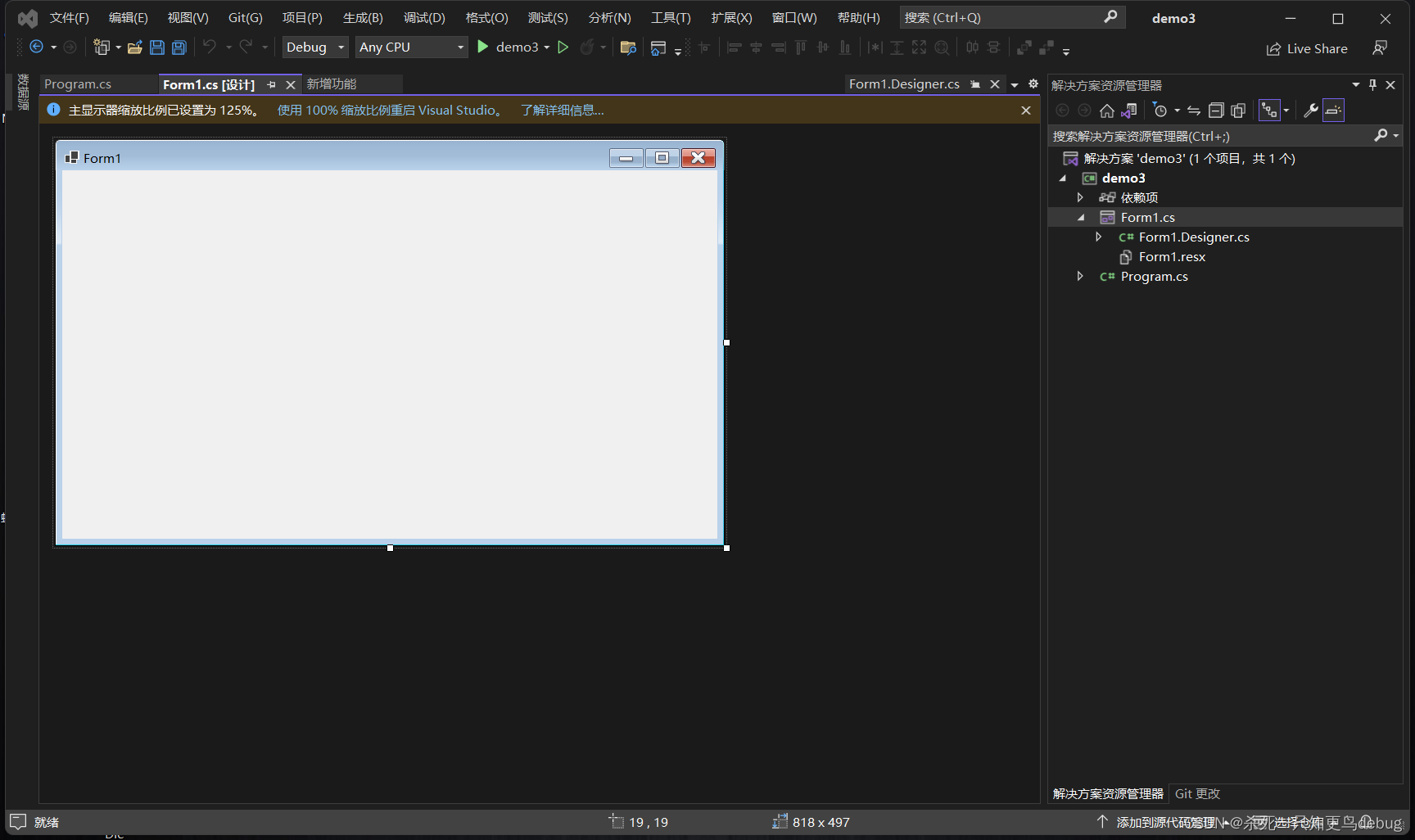The image size is (1415, 840).
Task: Open the 调试(D) menu
Action: [423, 16]
